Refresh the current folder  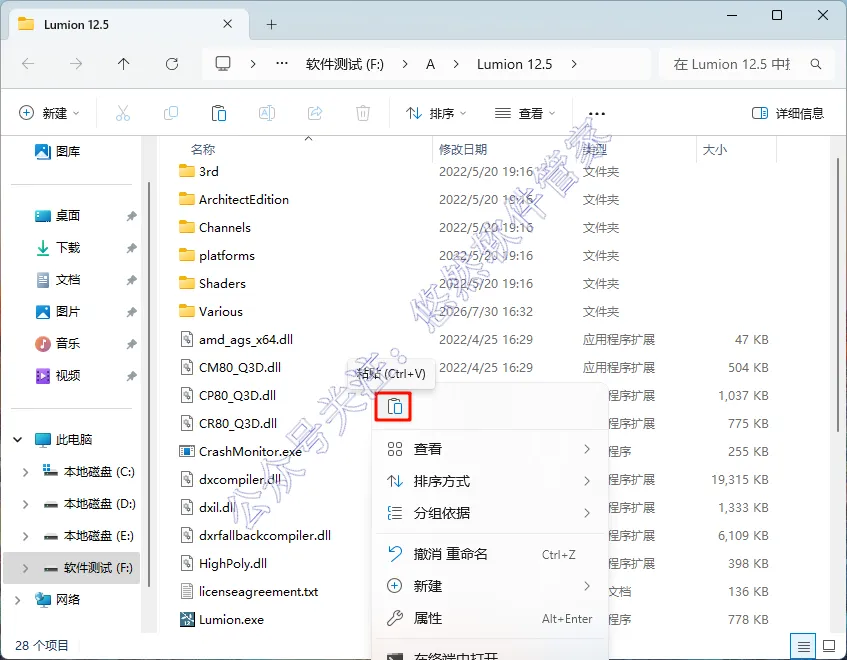pos(172,64)
